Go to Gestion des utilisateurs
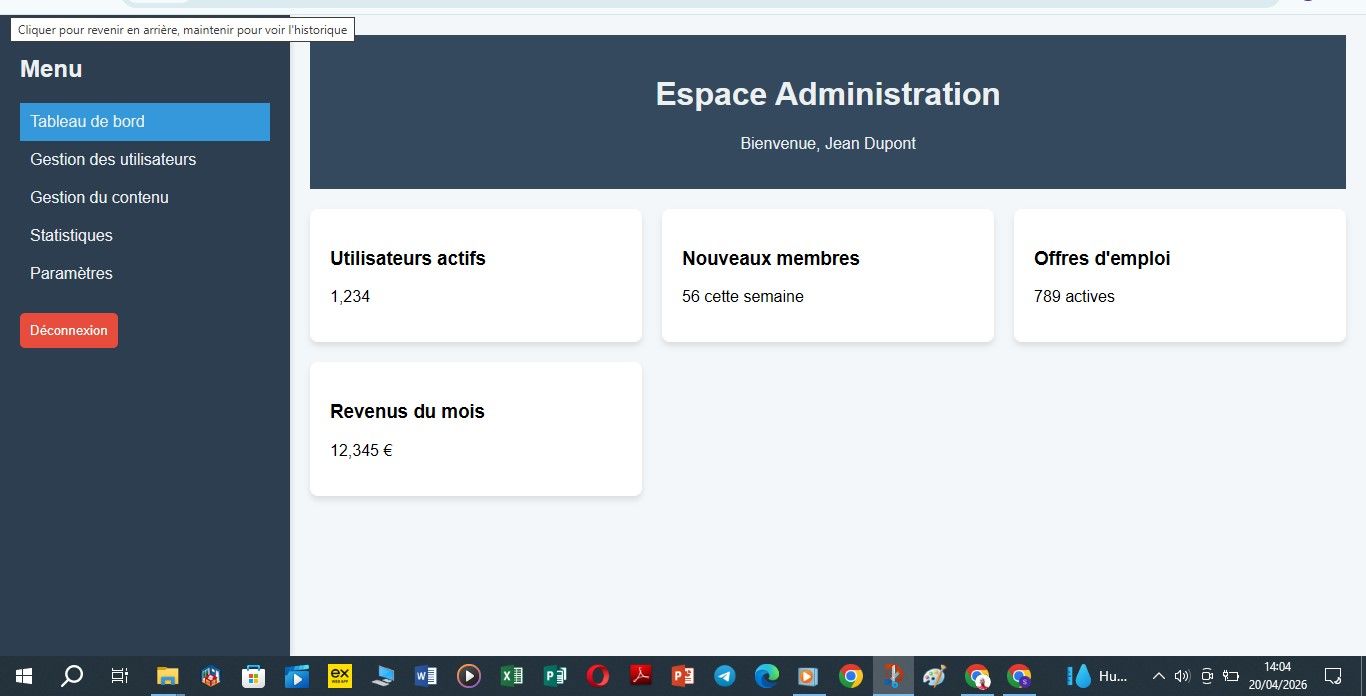 (x=145, y=160)
